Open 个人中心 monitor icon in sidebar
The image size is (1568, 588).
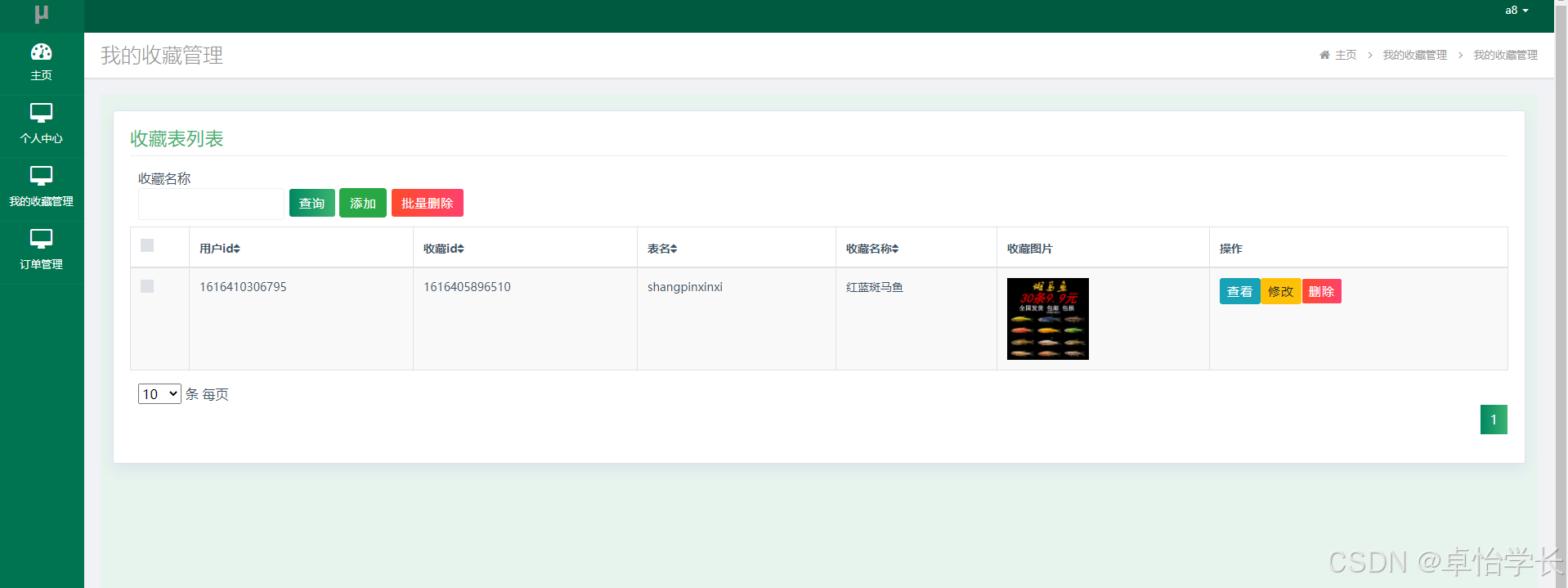[x=41, y=113]
